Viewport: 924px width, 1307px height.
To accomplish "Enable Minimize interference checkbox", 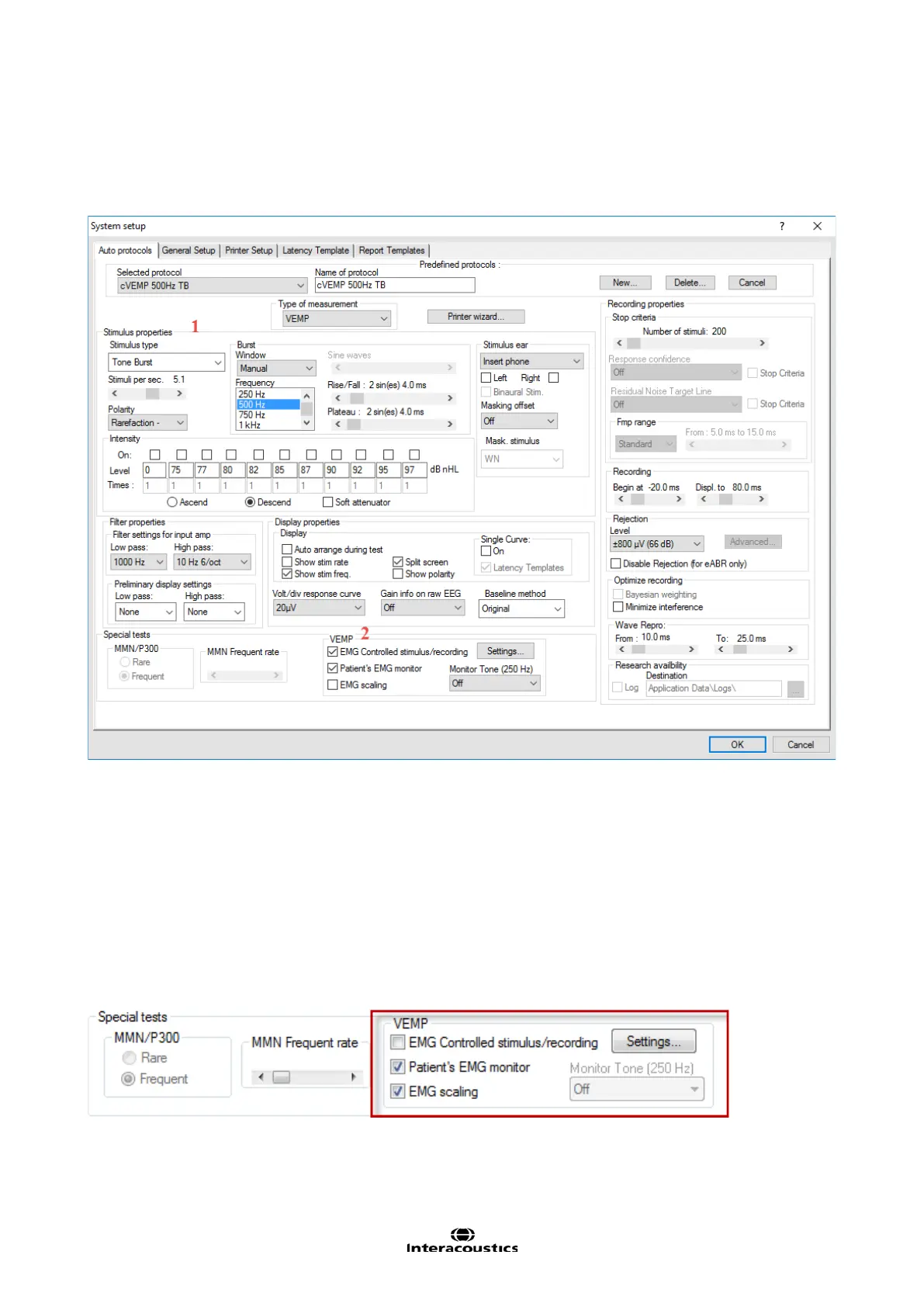I will coord(618,608).
